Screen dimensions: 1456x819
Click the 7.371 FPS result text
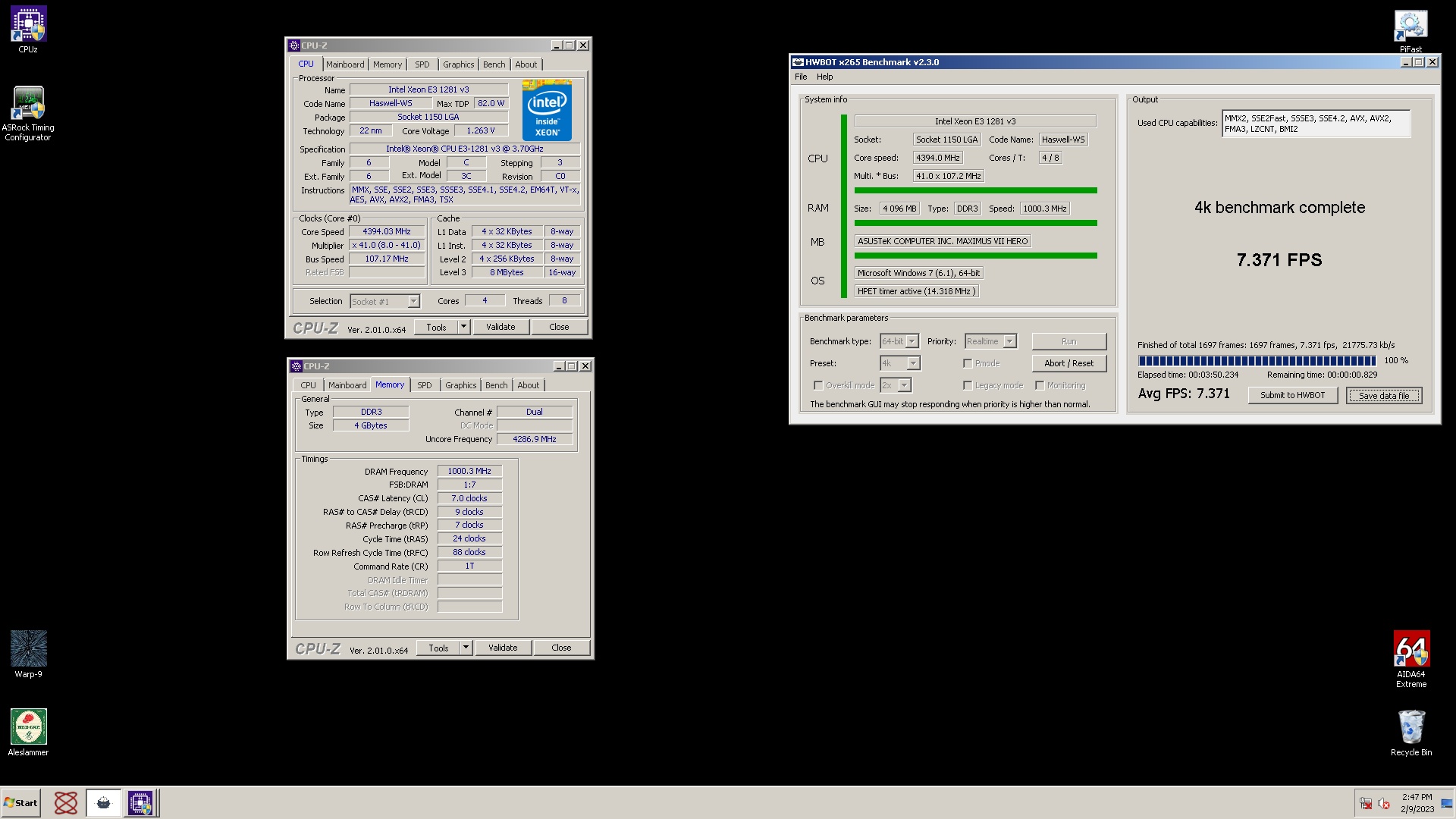(x=1279, y=260)
